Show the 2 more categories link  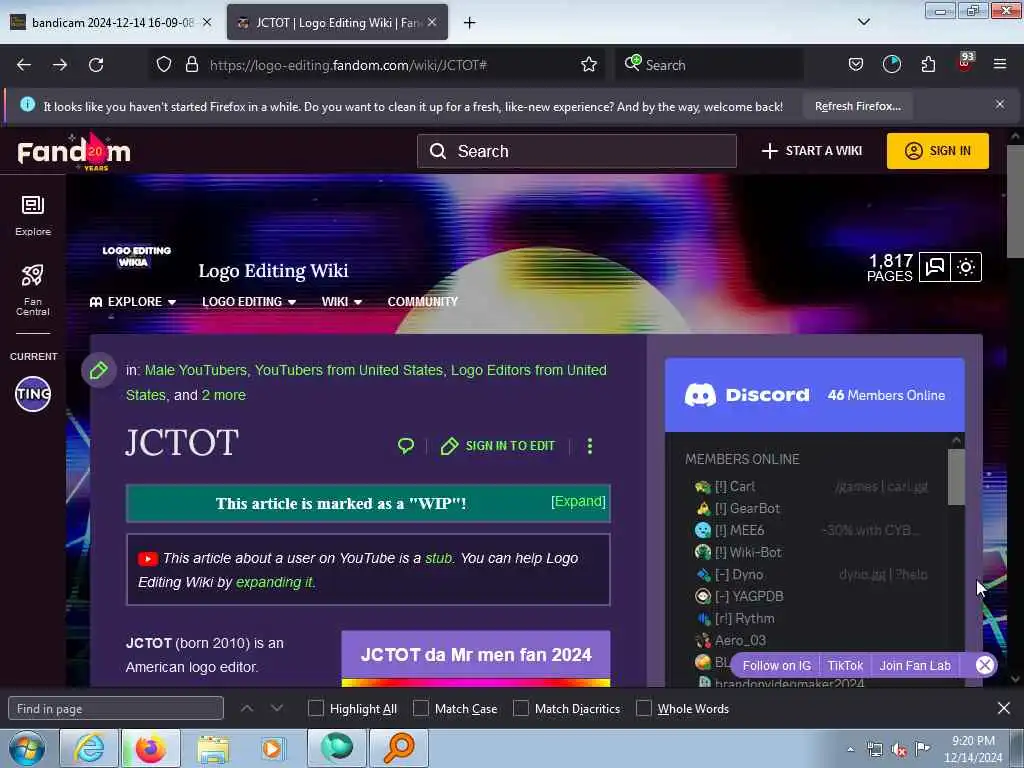point(223,395)
